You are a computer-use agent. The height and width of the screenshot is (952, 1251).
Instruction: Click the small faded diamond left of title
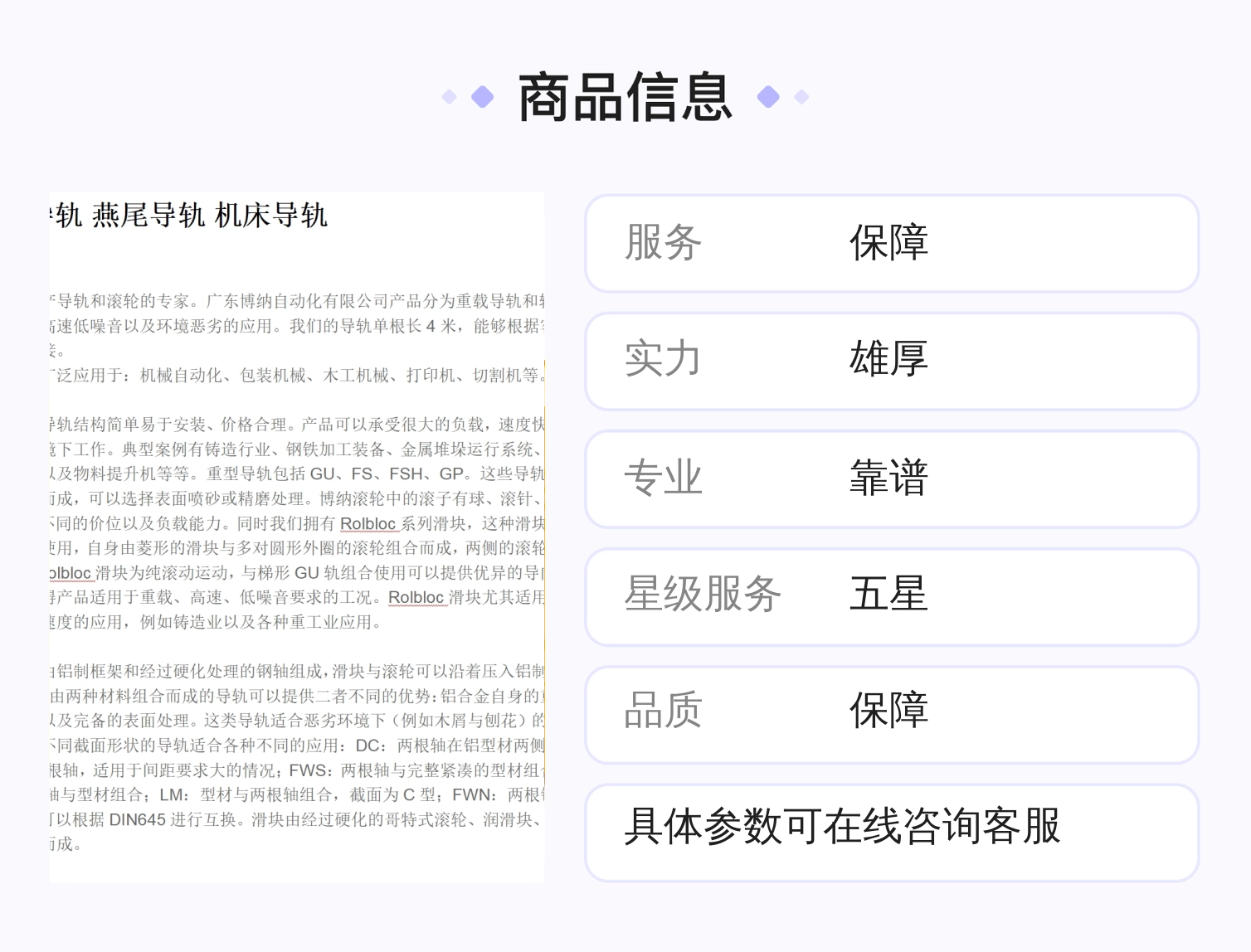coord(449,97)
